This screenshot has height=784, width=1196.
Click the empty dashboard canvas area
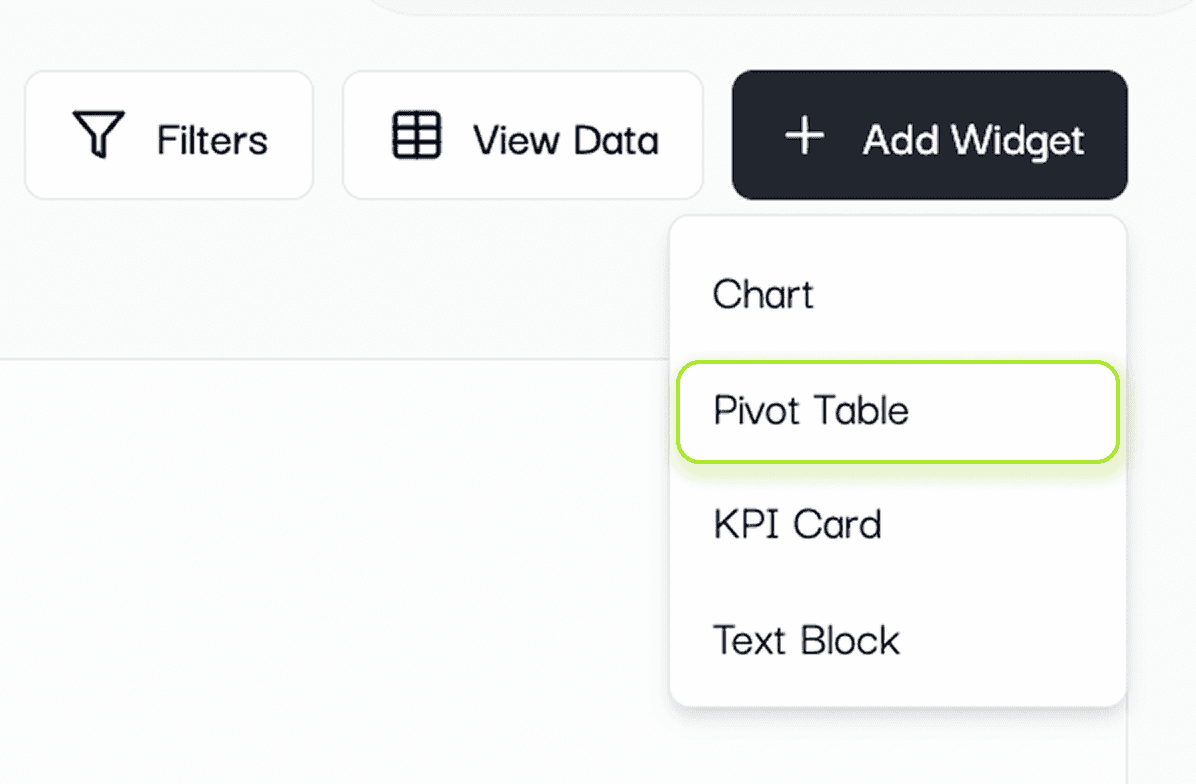[x=330, y=570]
